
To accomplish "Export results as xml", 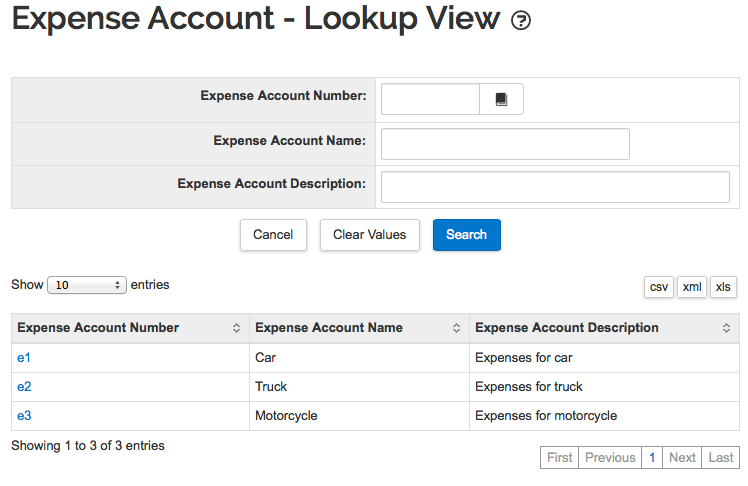I will point(692,287).
